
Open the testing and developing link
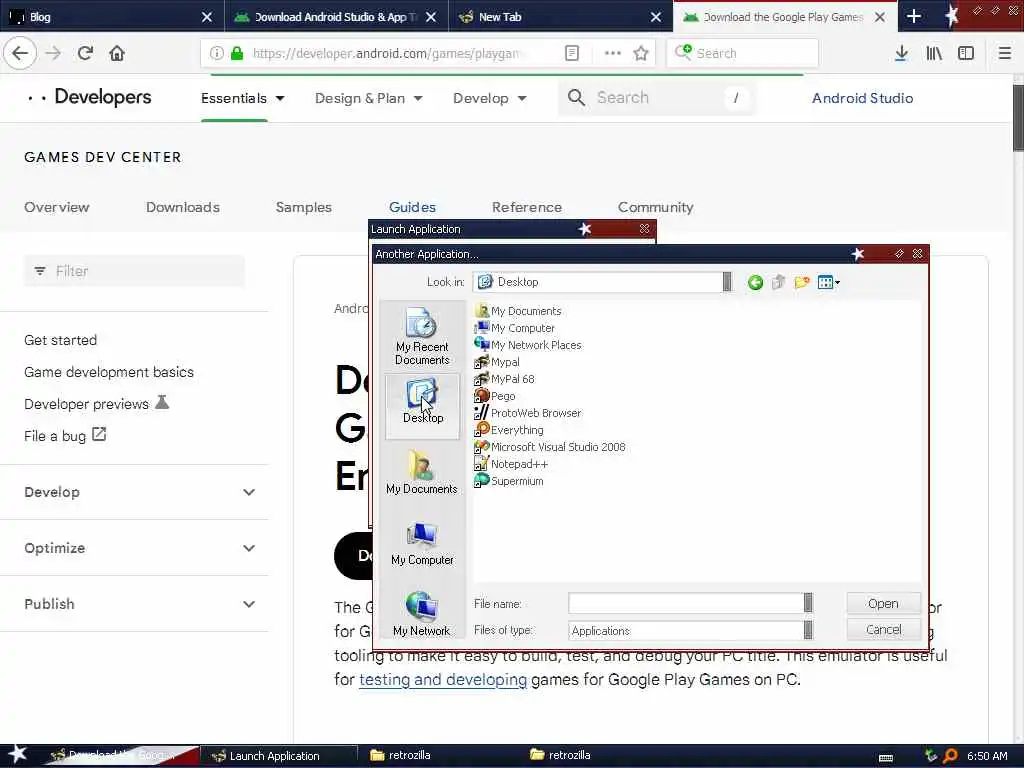(x=443, y=680)
